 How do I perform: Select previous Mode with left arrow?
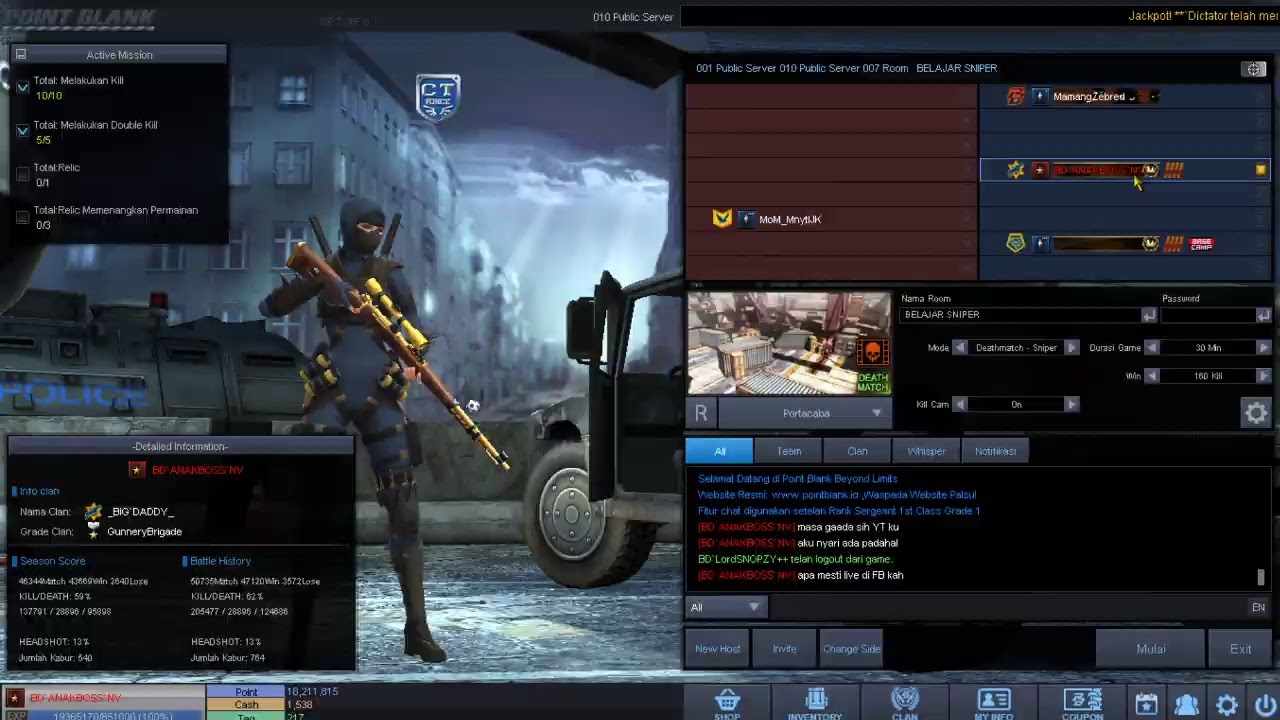(960, 348)
